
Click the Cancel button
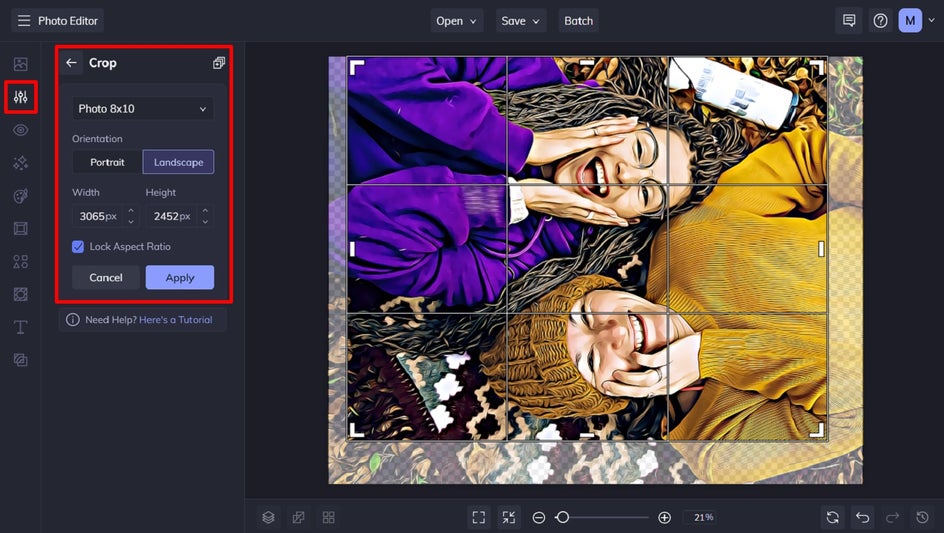pos(106,278)
